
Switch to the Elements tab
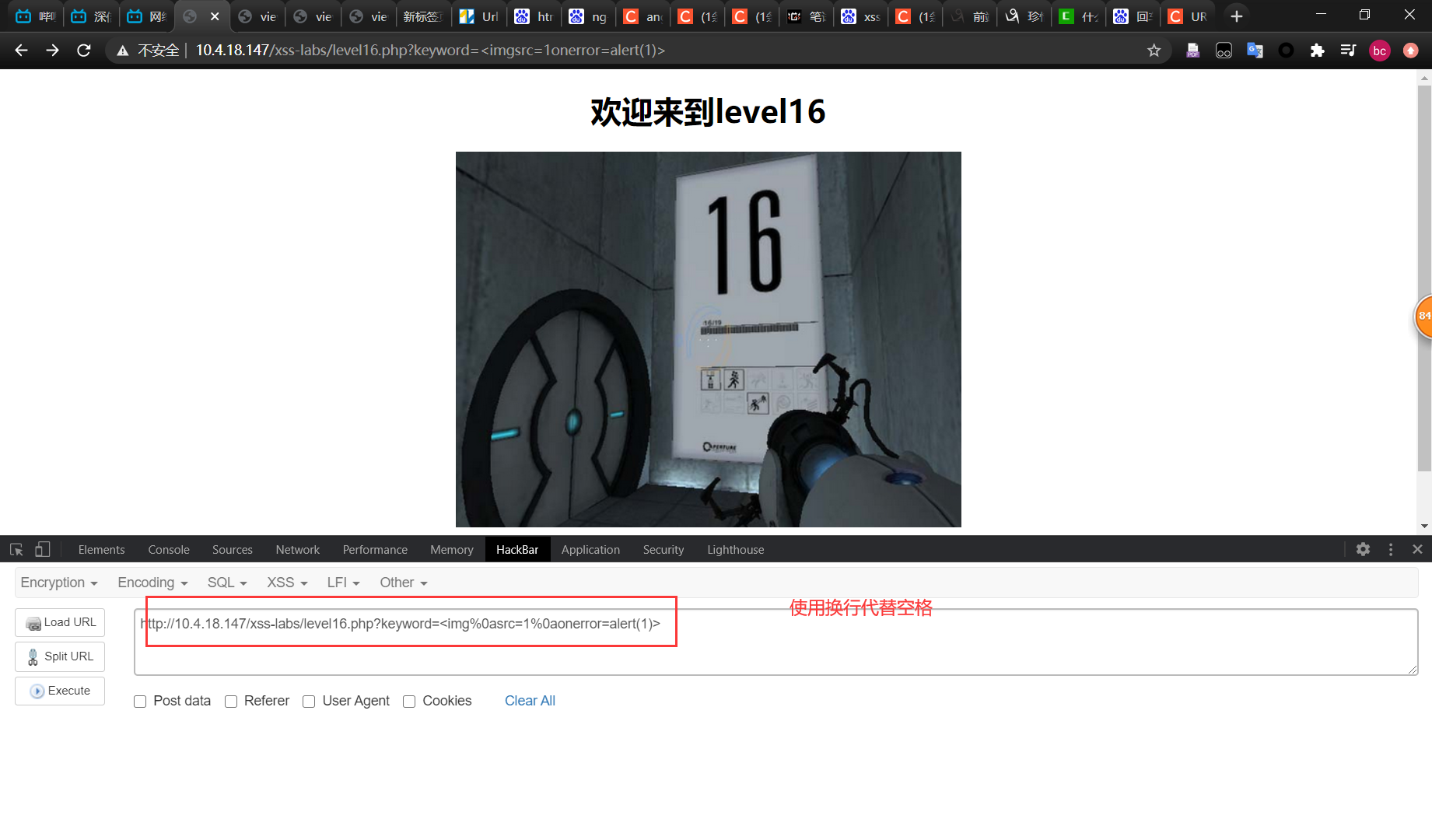coord(101,550)
